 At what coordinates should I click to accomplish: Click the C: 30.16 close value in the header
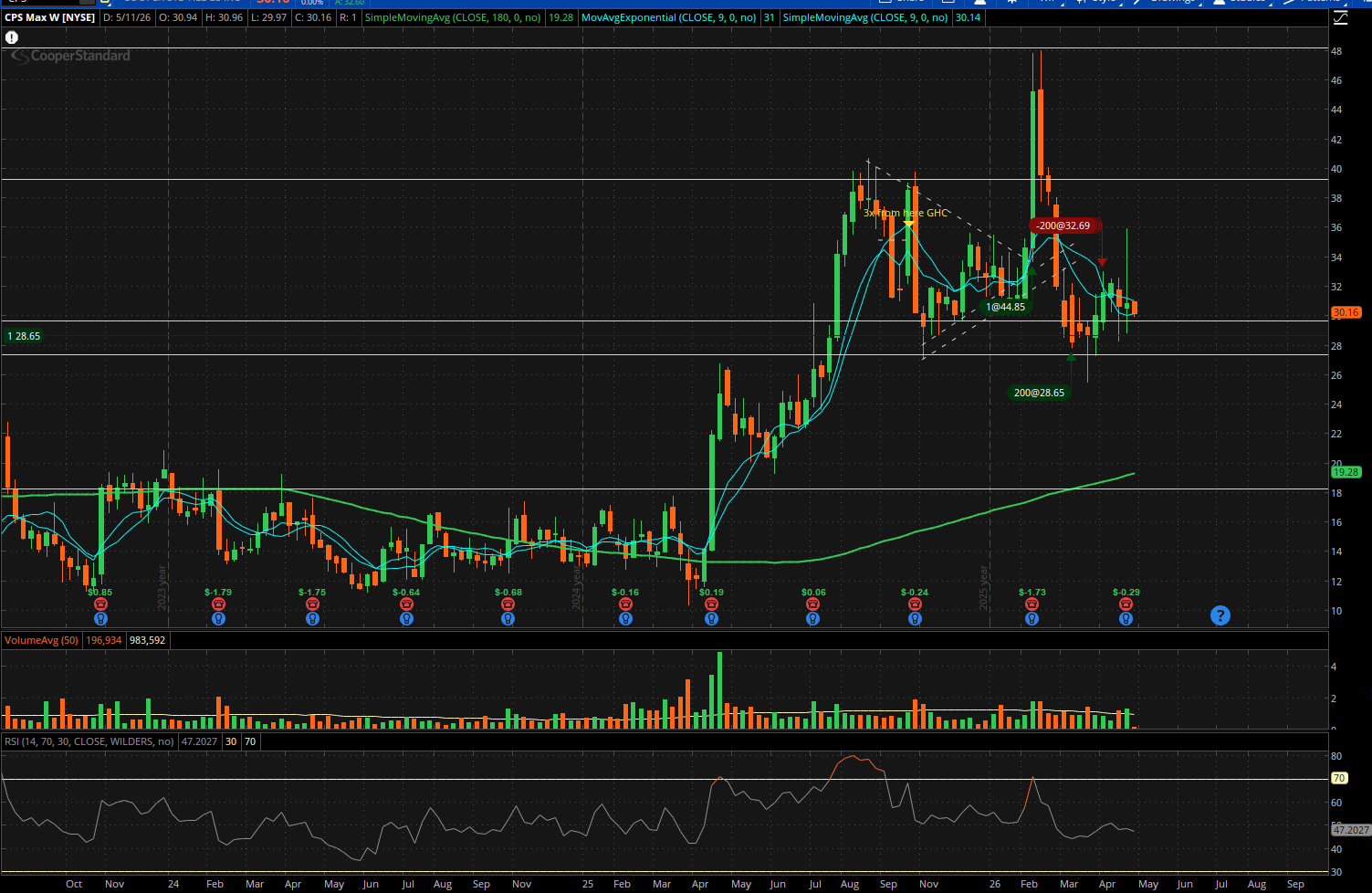(x=313, y=17)
